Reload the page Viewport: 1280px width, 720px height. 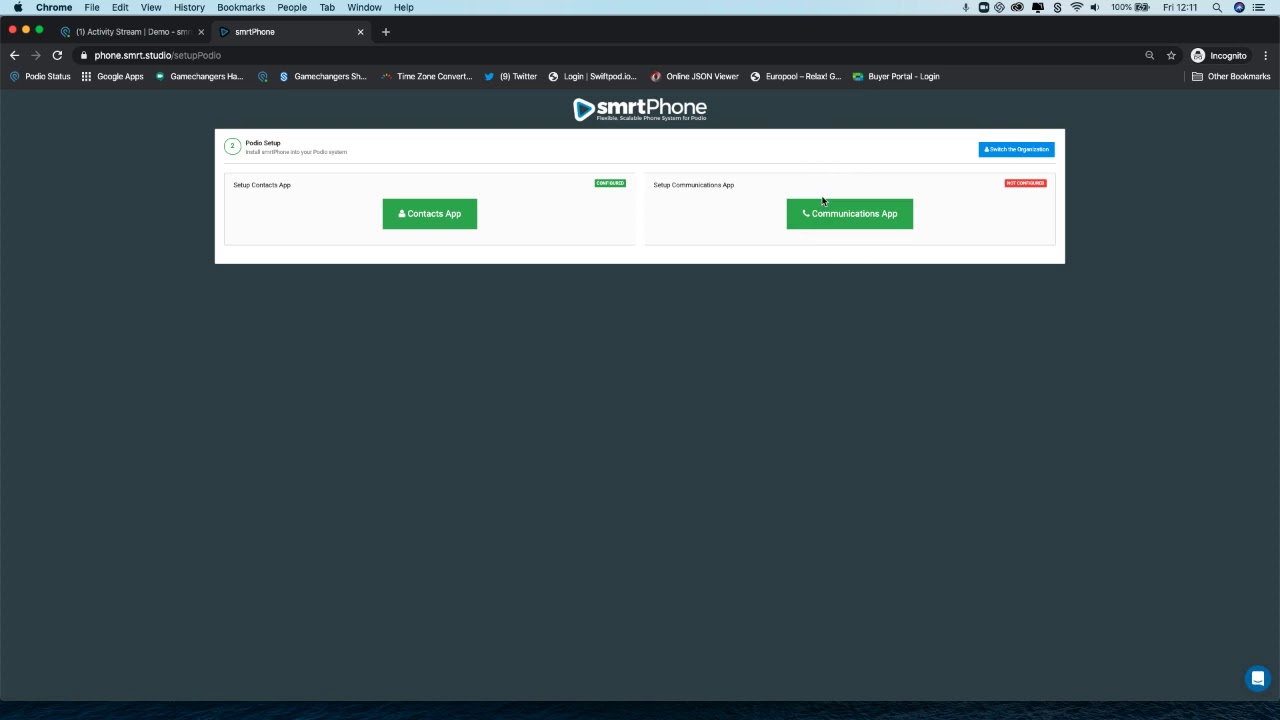pyautogui.click(x=57, y=56)
